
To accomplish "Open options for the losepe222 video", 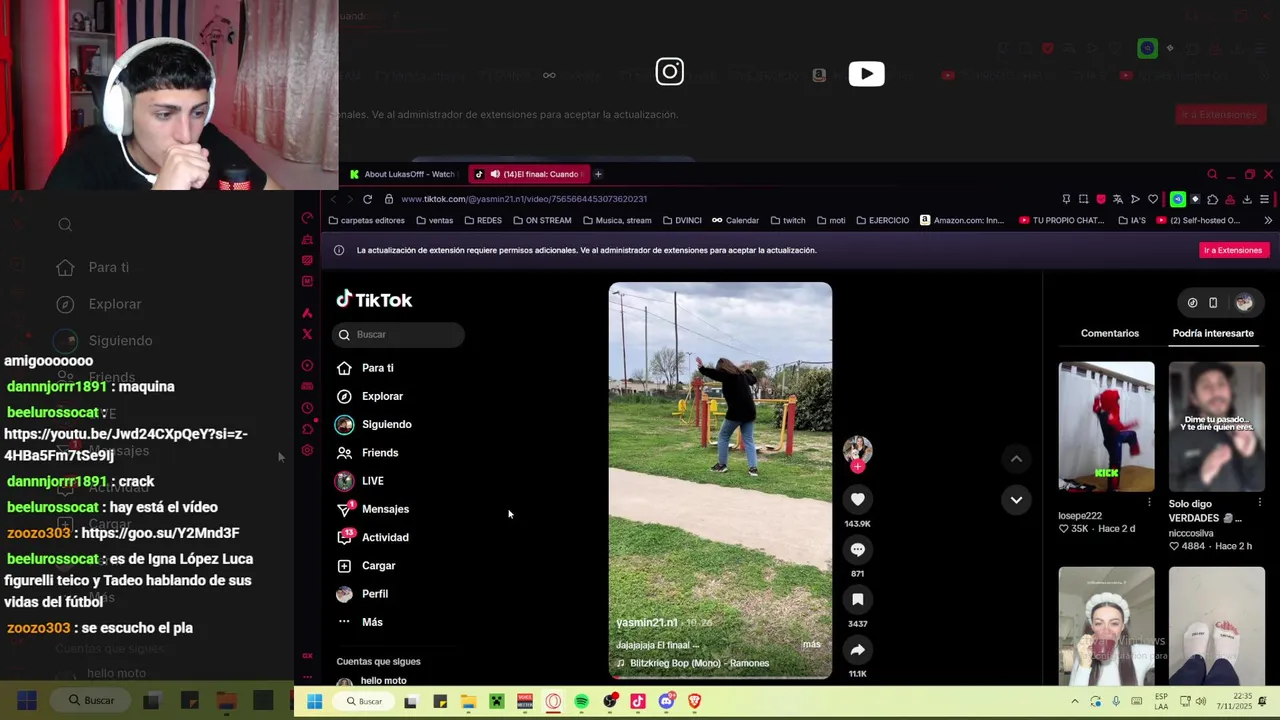I will [x=1149, y=503].
